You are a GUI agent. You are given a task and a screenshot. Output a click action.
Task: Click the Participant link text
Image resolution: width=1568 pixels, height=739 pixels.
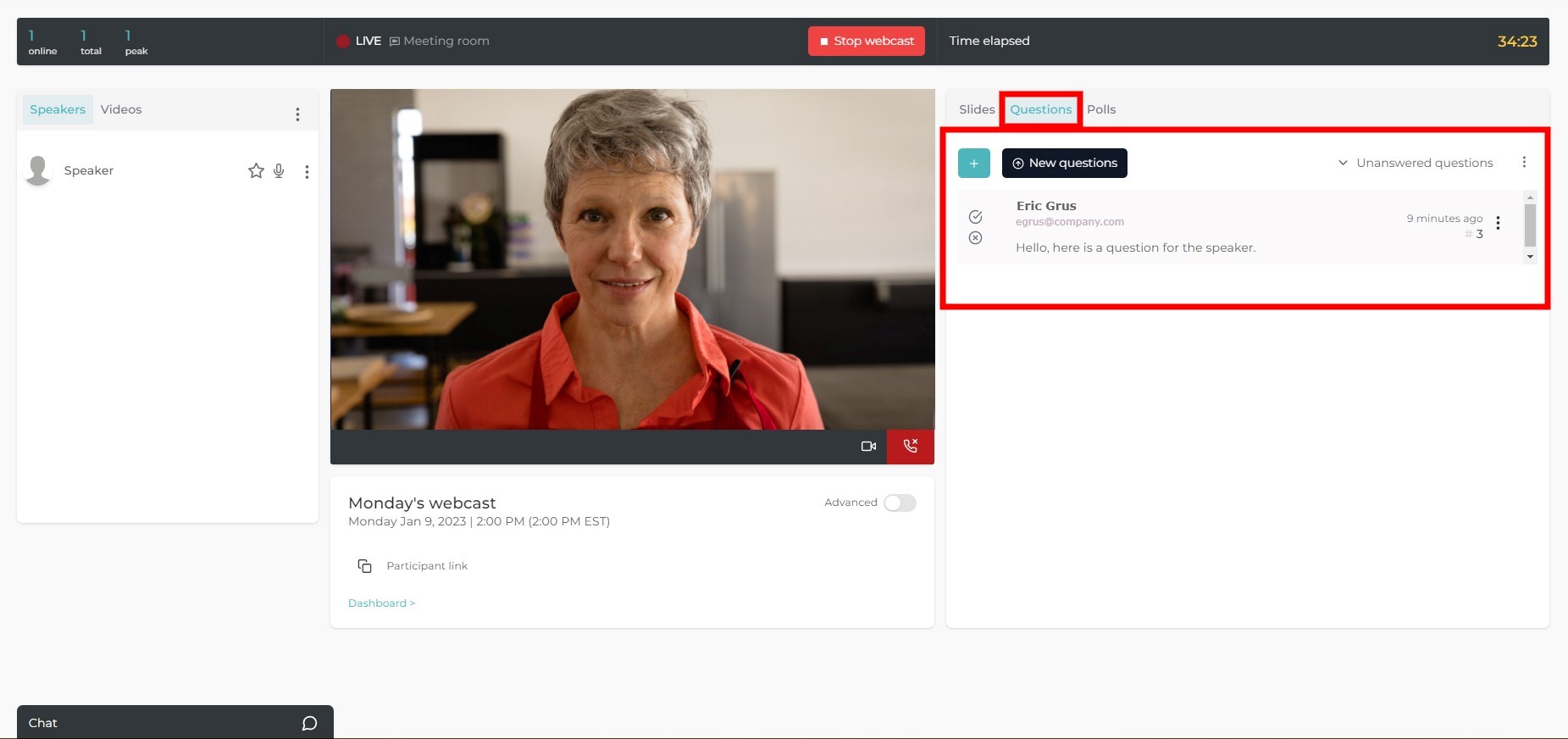click(427, 566)
